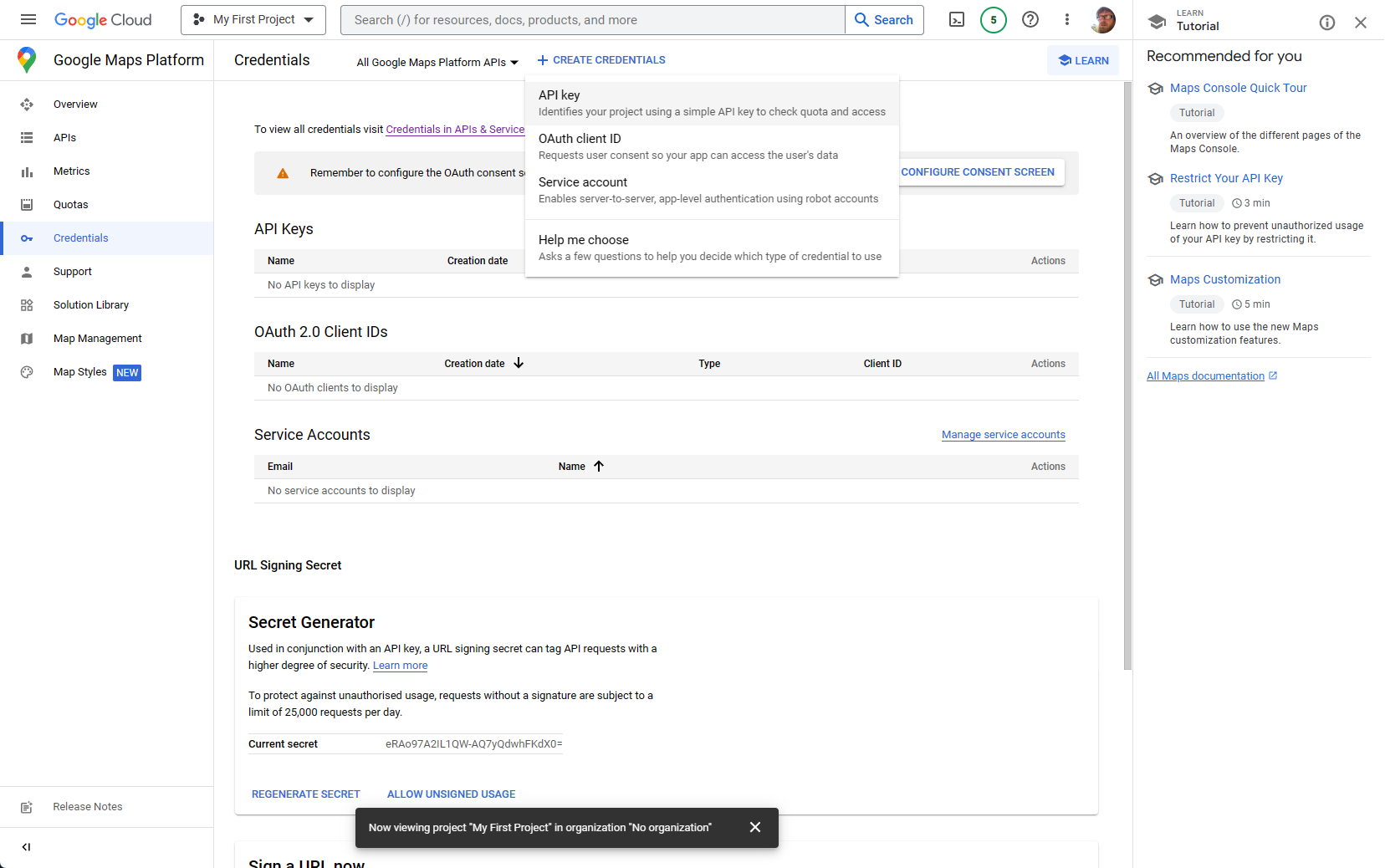Click Learn more link in Secret Generator
Viewport: 1385px width, 868px height.
pos(400,666)
